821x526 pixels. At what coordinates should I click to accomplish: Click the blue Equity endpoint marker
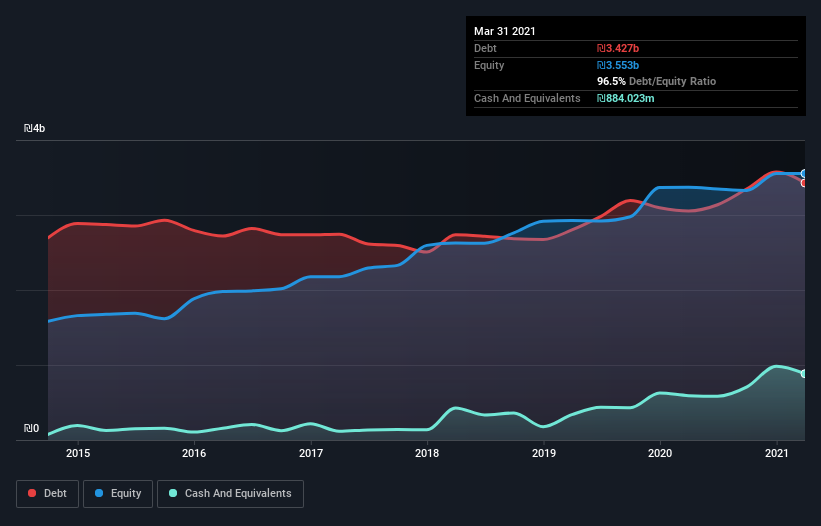tap(804, 173)
